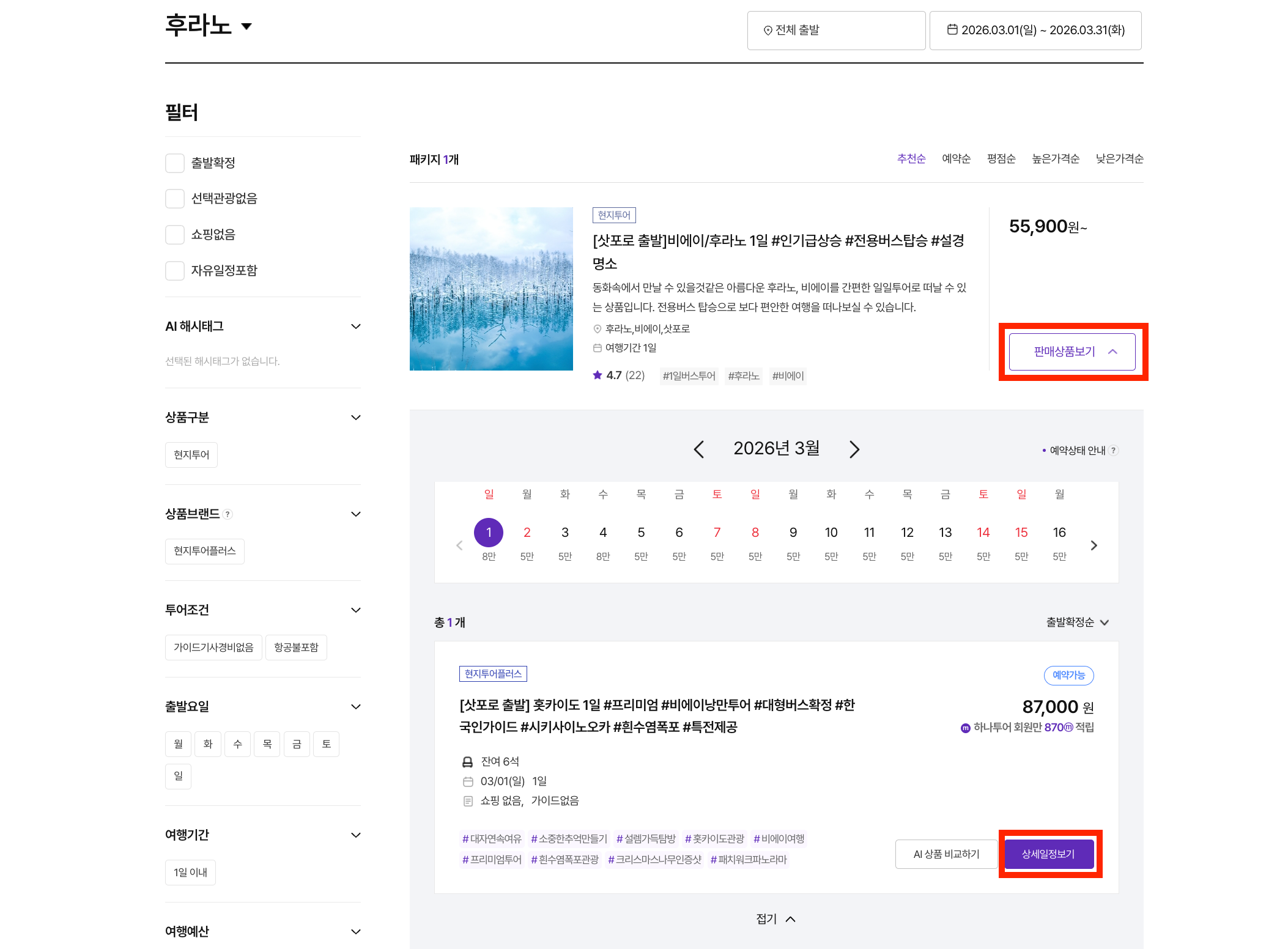Select March 10 in the date strip

click(x=831, y=533)
